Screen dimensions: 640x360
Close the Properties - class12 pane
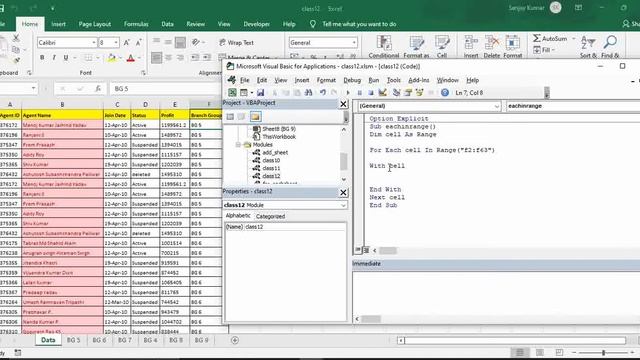tap(343, 192)
